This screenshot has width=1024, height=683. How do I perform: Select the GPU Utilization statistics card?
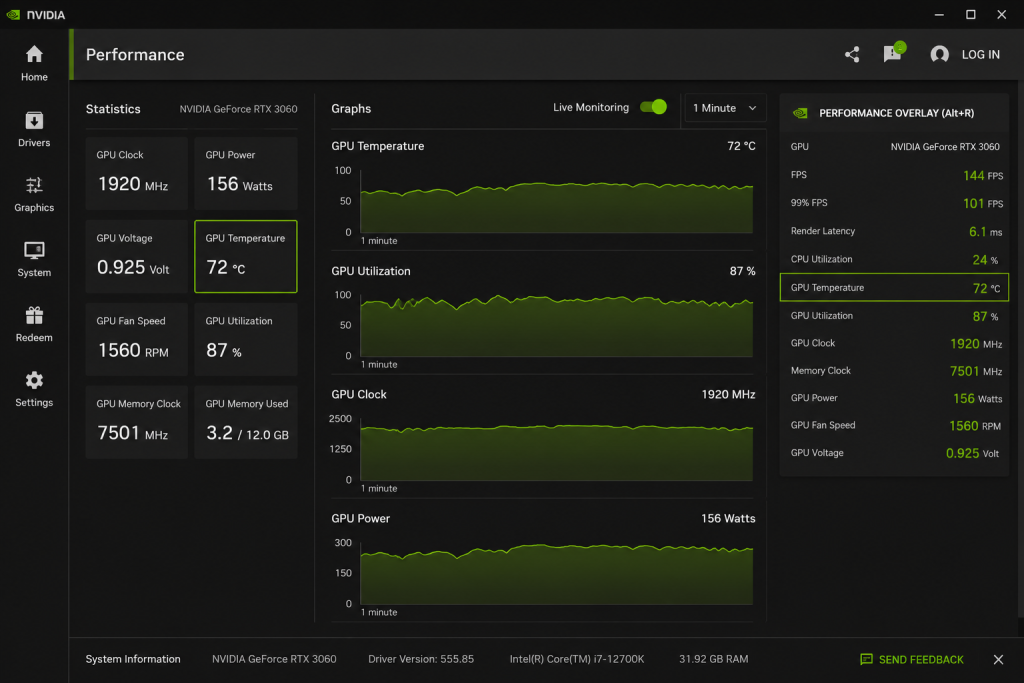pyautogui.click(x=246, y=339)
